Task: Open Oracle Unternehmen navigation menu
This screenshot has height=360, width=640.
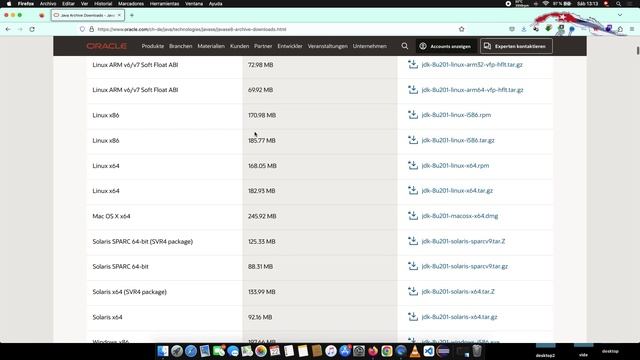Action: (x=369, y=46)
